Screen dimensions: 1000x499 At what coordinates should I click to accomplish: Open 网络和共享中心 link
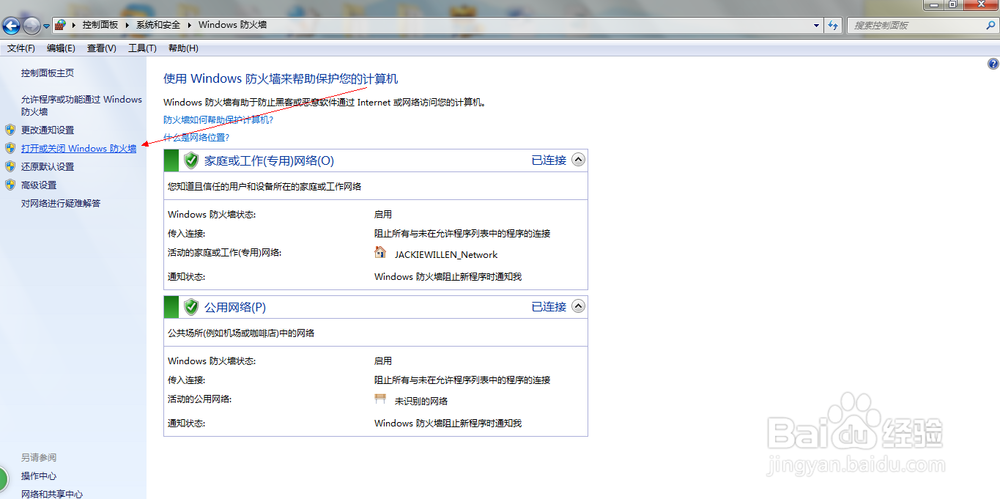point(52,494)
